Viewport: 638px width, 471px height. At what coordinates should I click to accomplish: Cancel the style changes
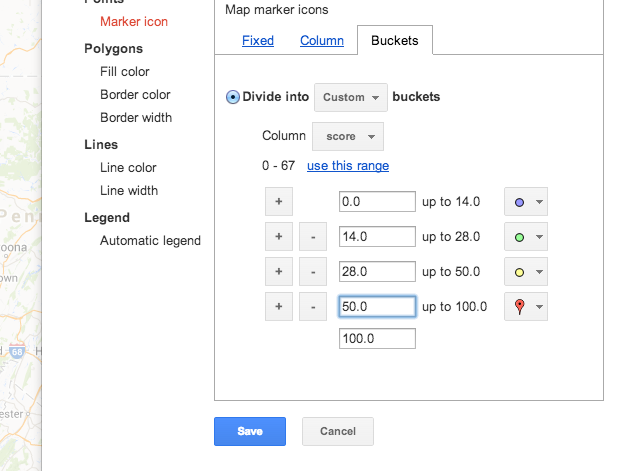[338, 432]
